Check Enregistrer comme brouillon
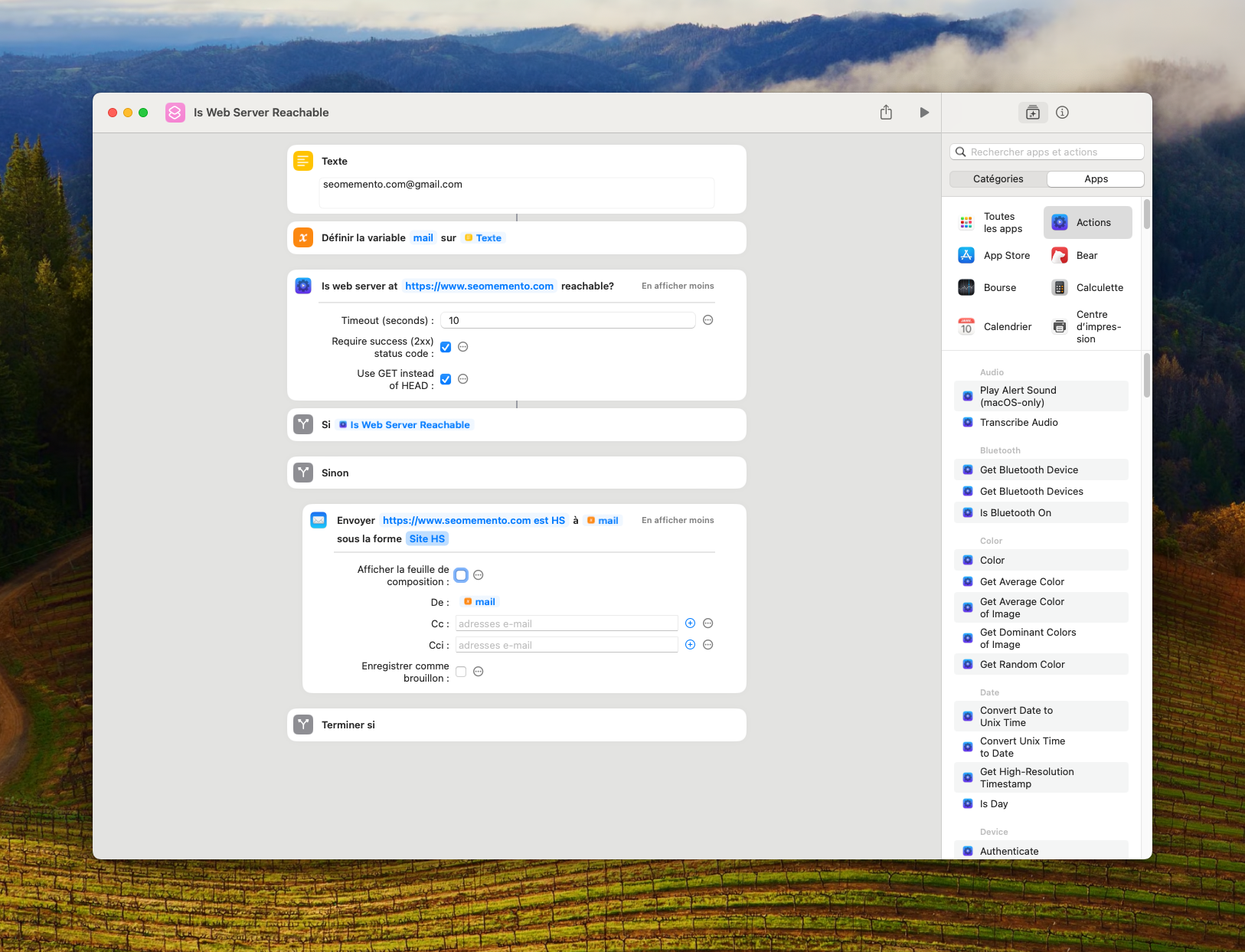This screenshot has width=1245, height=952. pos(461,672)
